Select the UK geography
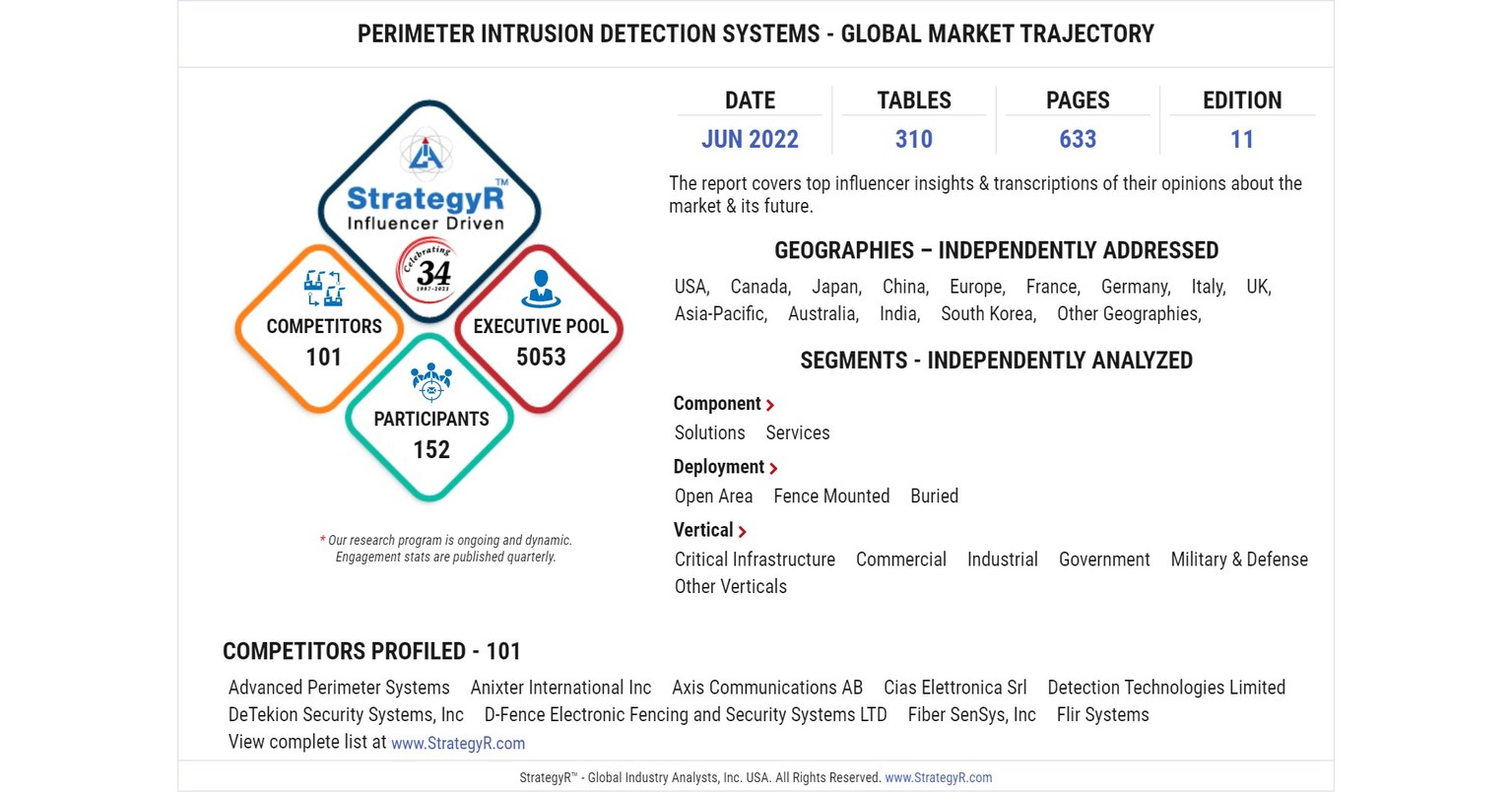 tap(1259, 287)
